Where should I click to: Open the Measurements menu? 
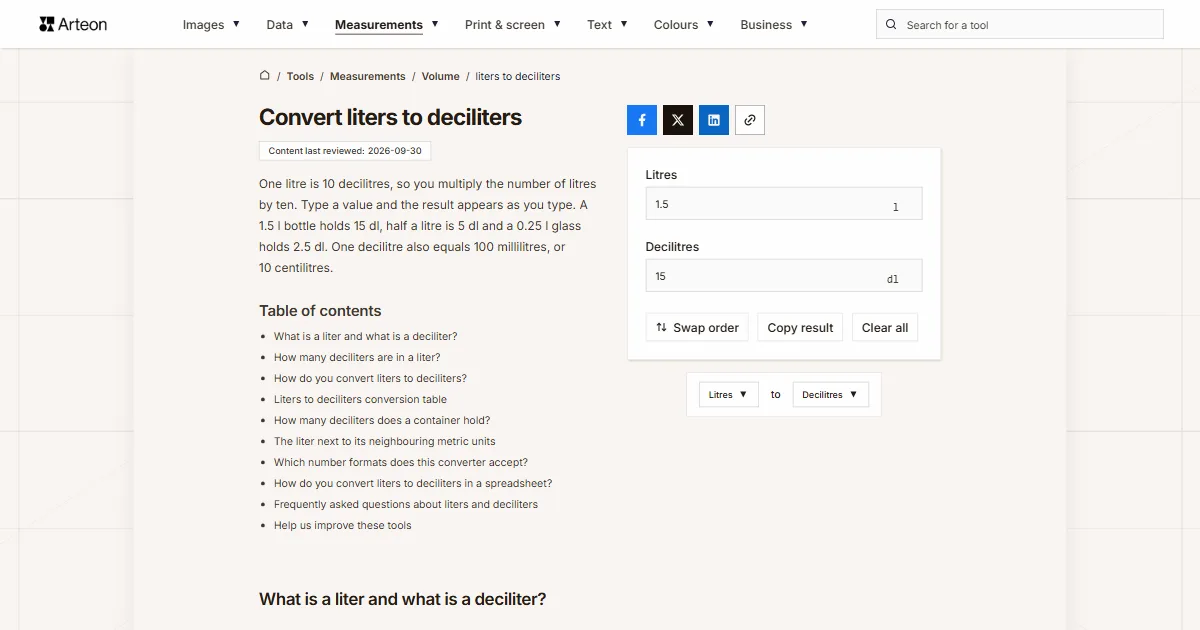point(387,25)
